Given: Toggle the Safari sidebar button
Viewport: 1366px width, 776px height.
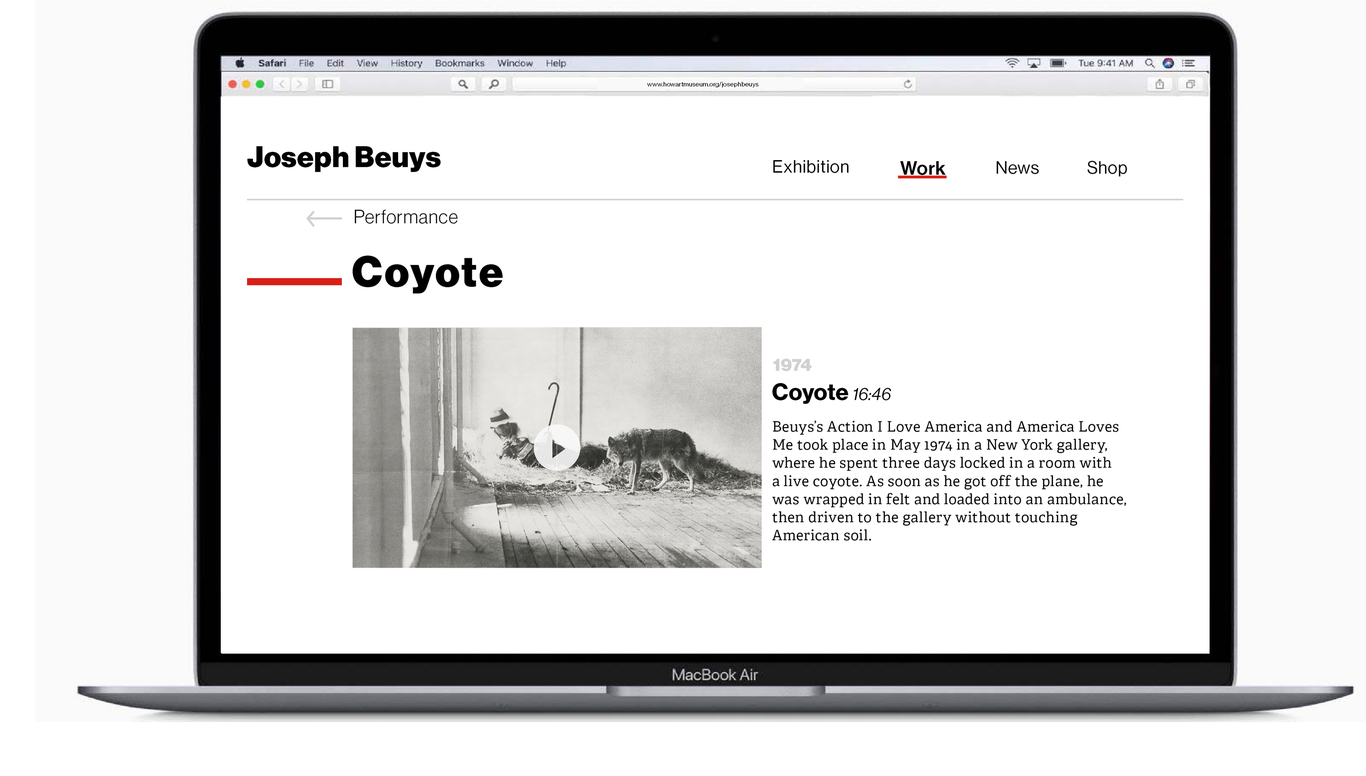Looking at the screenshot, I should click(x=327, y=84).
